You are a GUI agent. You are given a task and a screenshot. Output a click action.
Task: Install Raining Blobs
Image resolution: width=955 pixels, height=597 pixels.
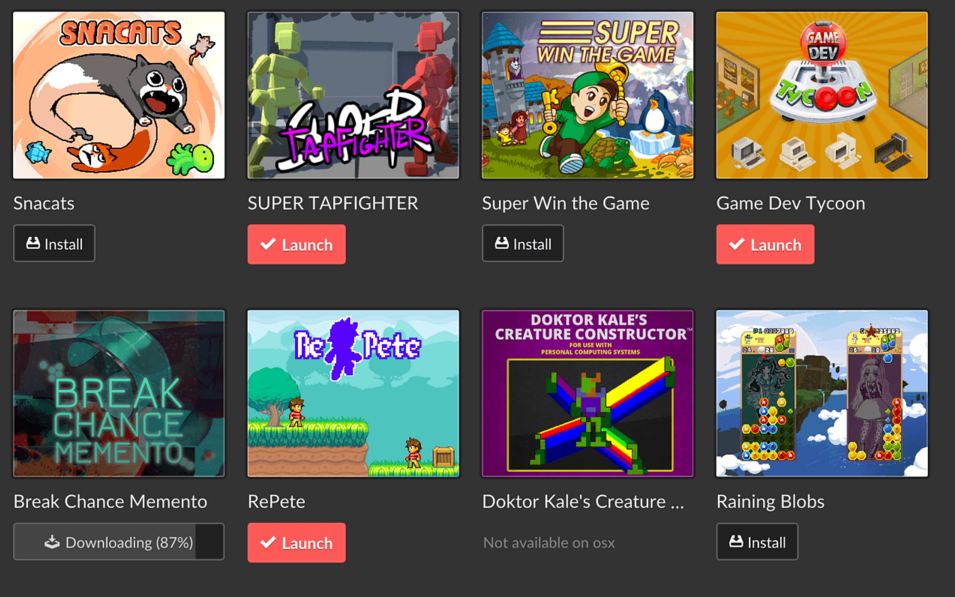(757, 542)
